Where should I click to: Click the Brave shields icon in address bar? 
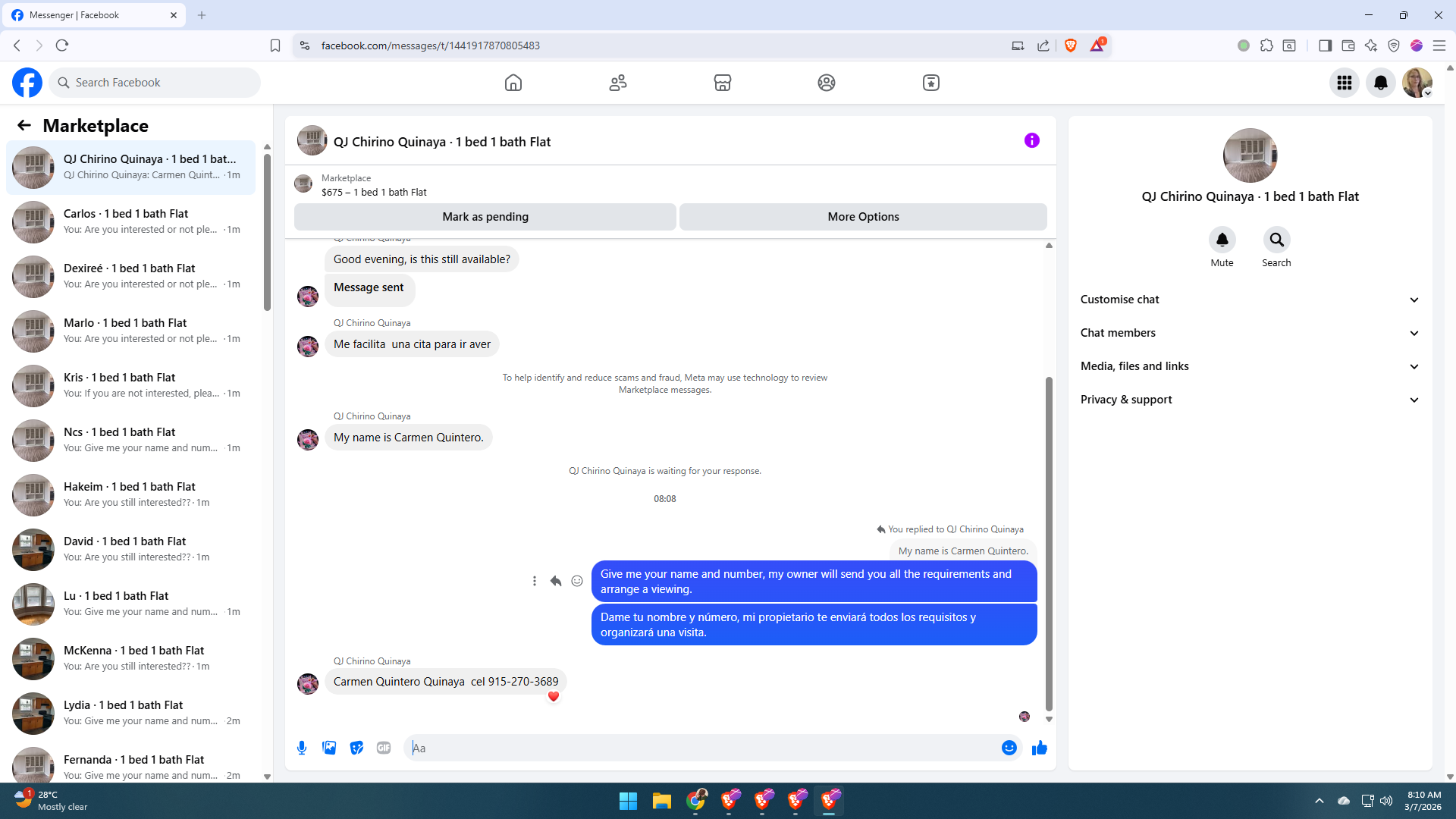(1071, 45)
